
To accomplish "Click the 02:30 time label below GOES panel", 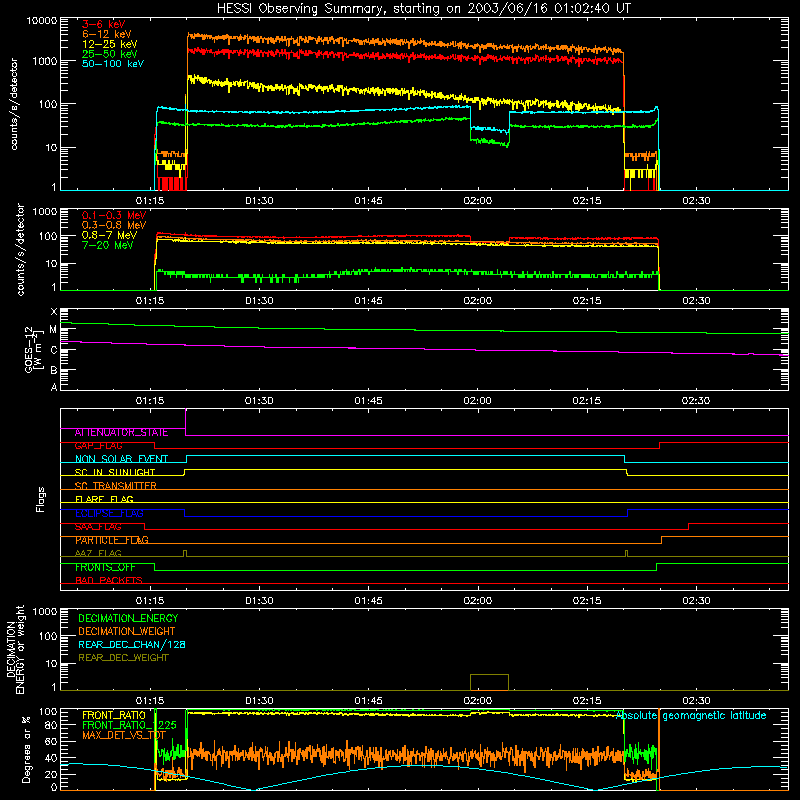I will click(x=696, y=401).
